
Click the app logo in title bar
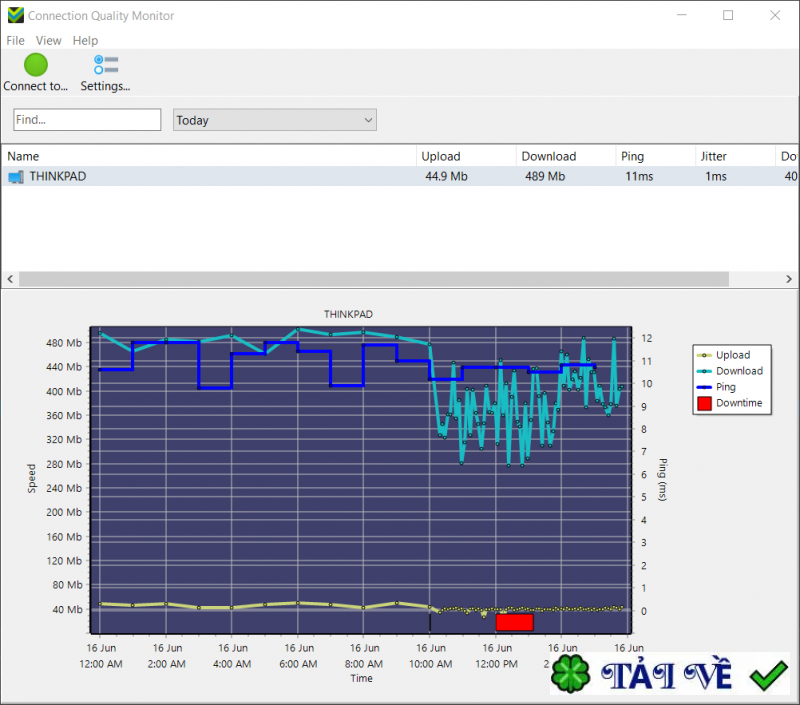pos(14,15)
